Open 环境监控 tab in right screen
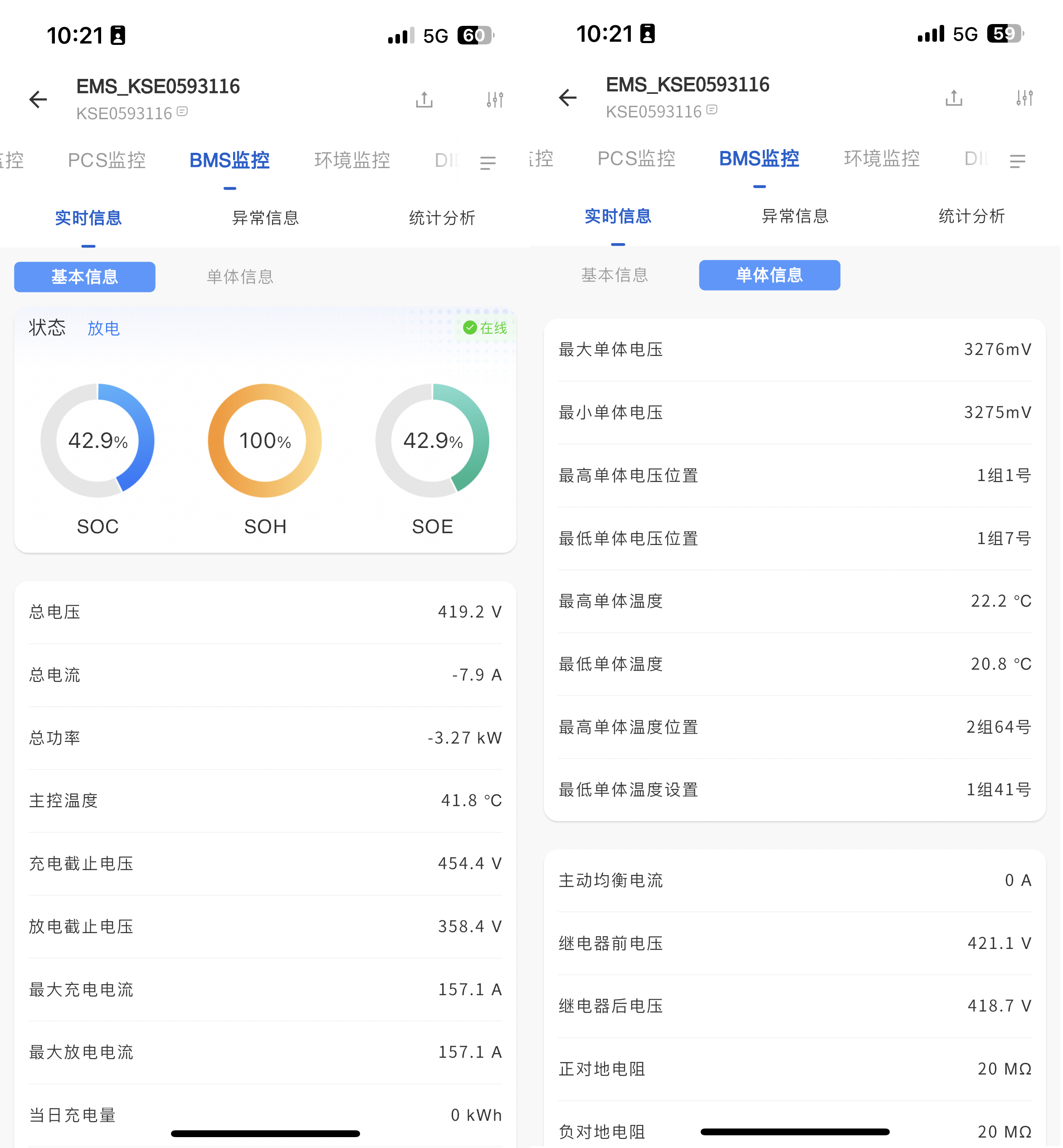This screenshot has width=1063, height=1148. click(x=882, y=158)
